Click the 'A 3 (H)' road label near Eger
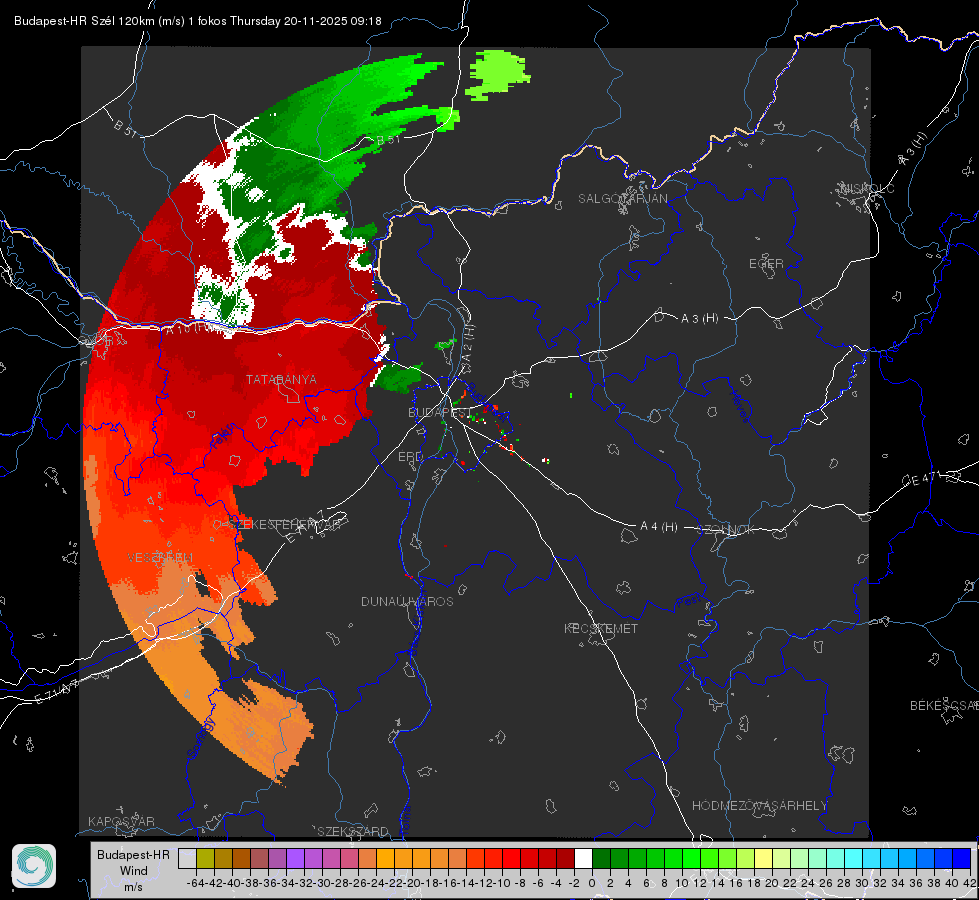Viewport: 979px width, 900px height. pos(699,318)
